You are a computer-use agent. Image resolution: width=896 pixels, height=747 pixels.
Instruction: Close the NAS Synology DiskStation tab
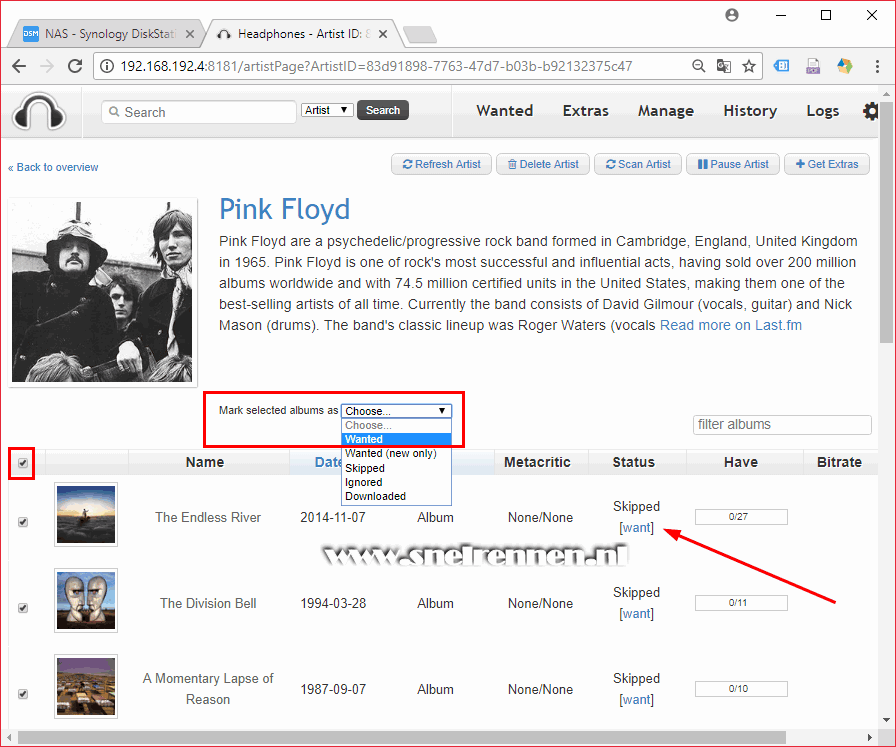[190, 34]
